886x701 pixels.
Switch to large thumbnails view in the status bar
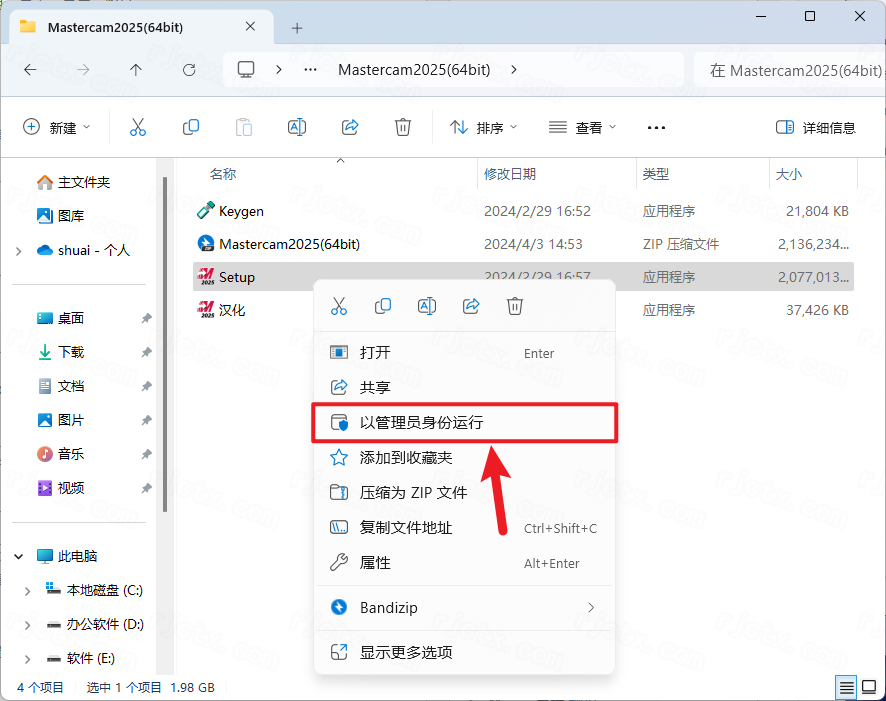point(869,687)
